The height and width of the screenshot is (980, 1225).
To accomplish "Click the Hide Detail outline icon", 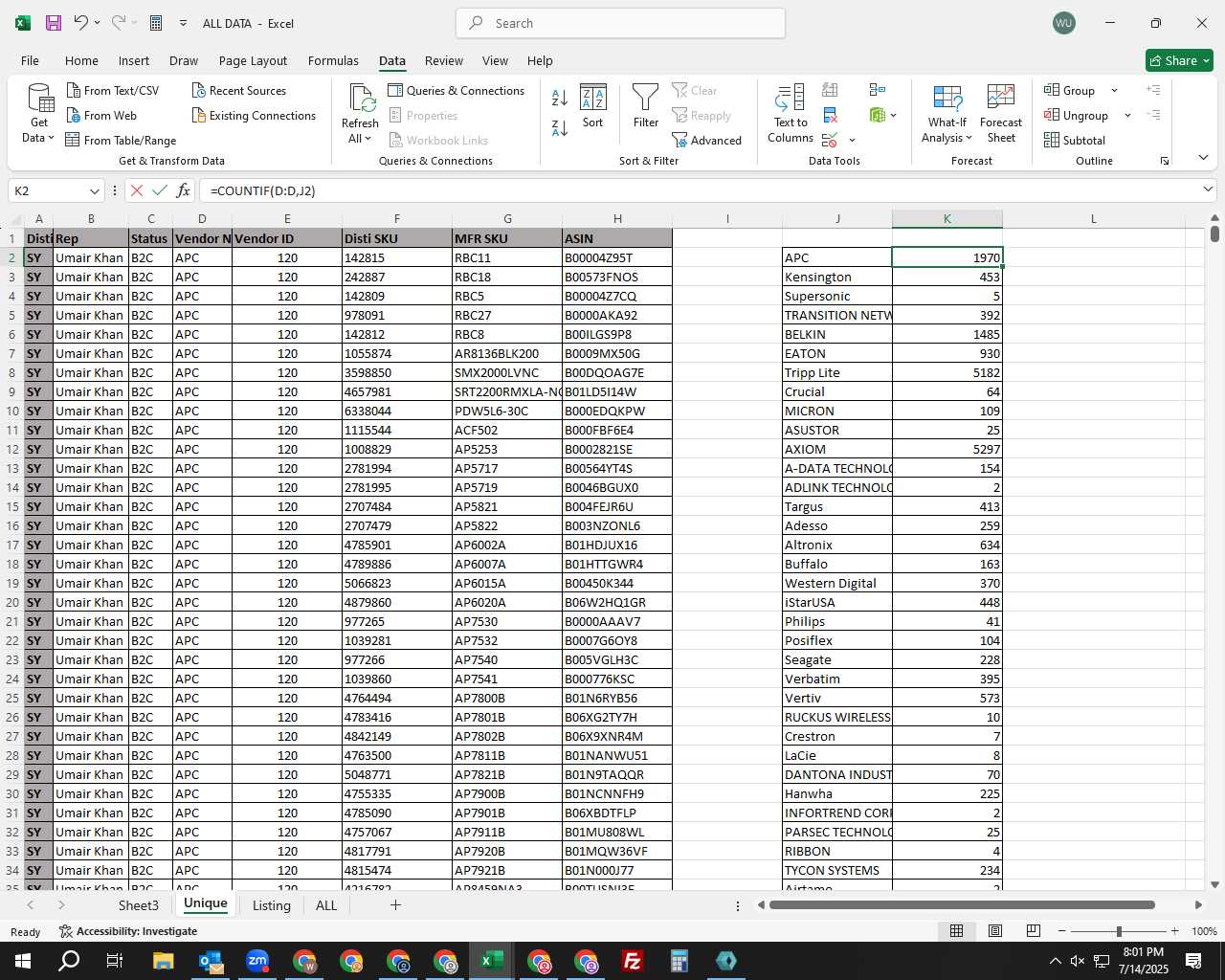I will tap(1153, 115).
